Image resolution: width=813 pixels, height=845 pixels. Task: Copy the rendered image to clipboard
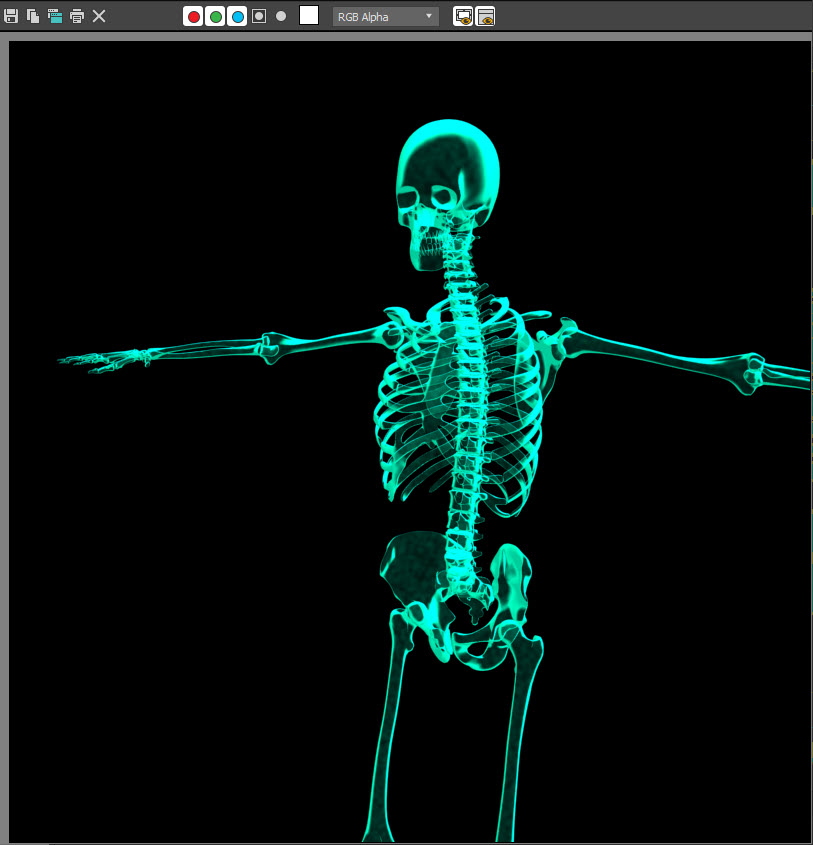pos(33,16)
